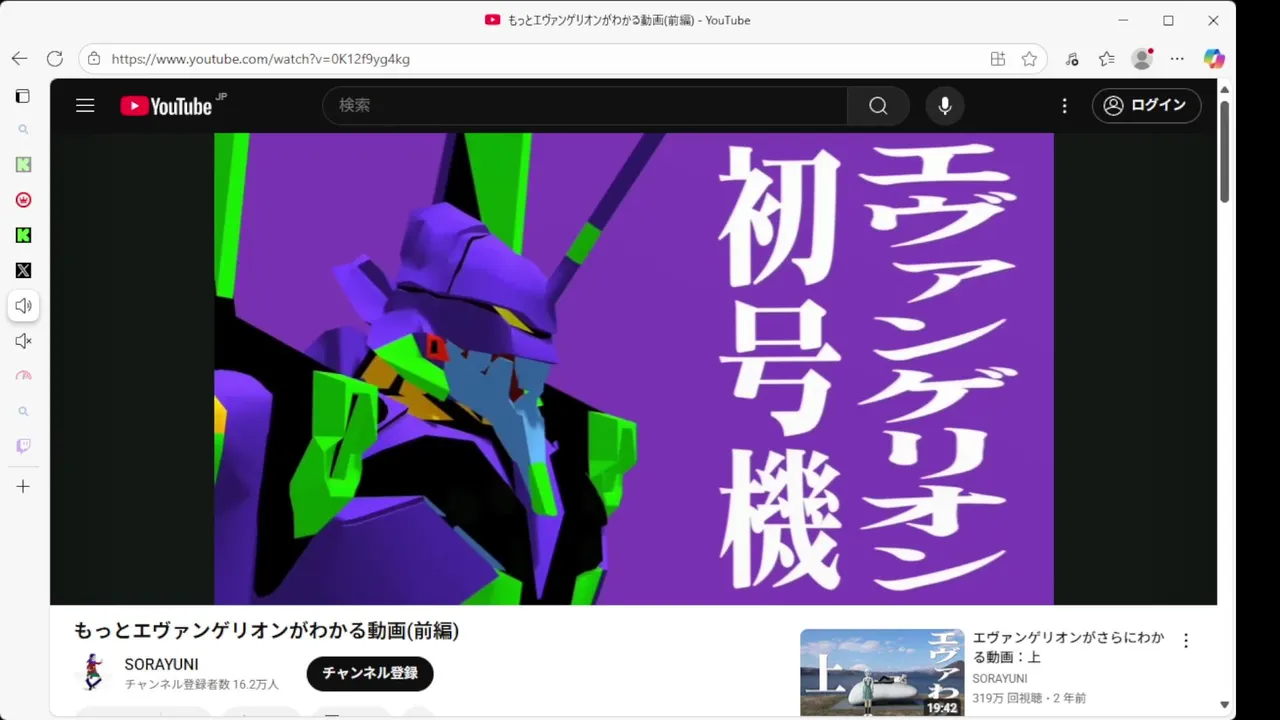Switch to the Twitch vertical tab
Image resolution: width=1280 pixels, height=720 pixels.
click(23, 446)
